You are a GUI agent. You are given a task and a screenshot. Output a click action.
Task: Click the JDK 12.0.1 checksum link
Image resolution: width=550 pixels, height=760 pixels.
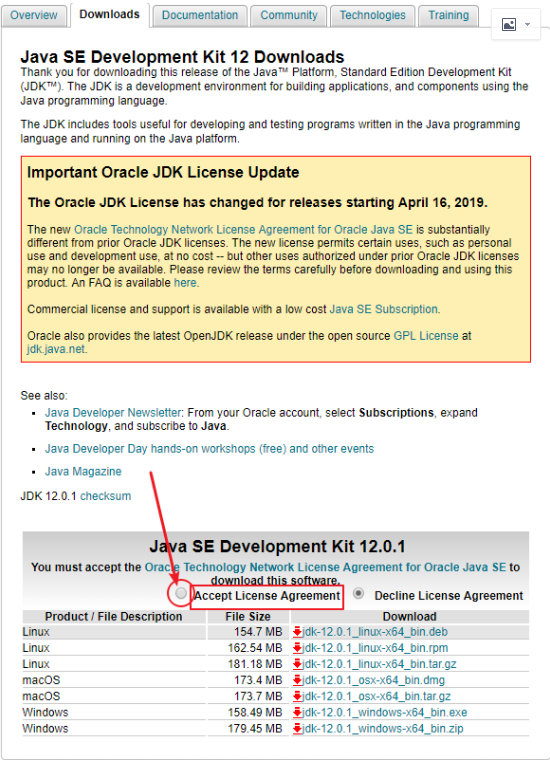(105, 496)
